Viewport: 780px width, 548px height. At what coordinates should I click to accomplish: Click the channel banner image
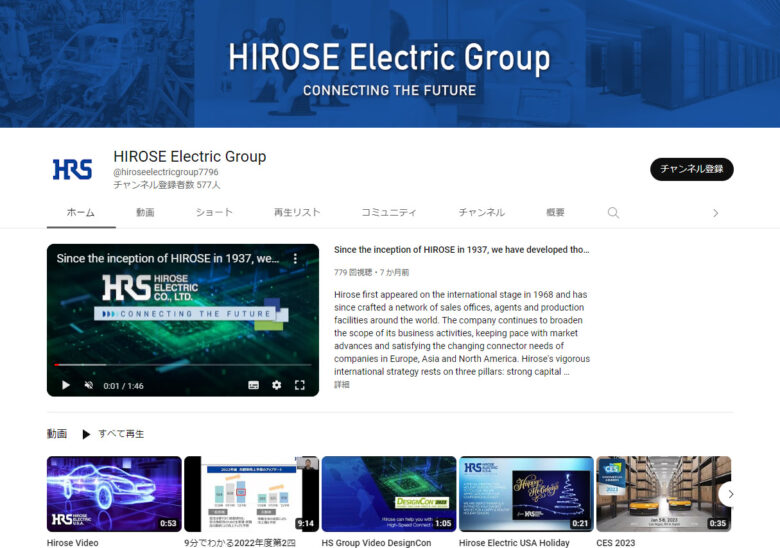click(390, 64)
